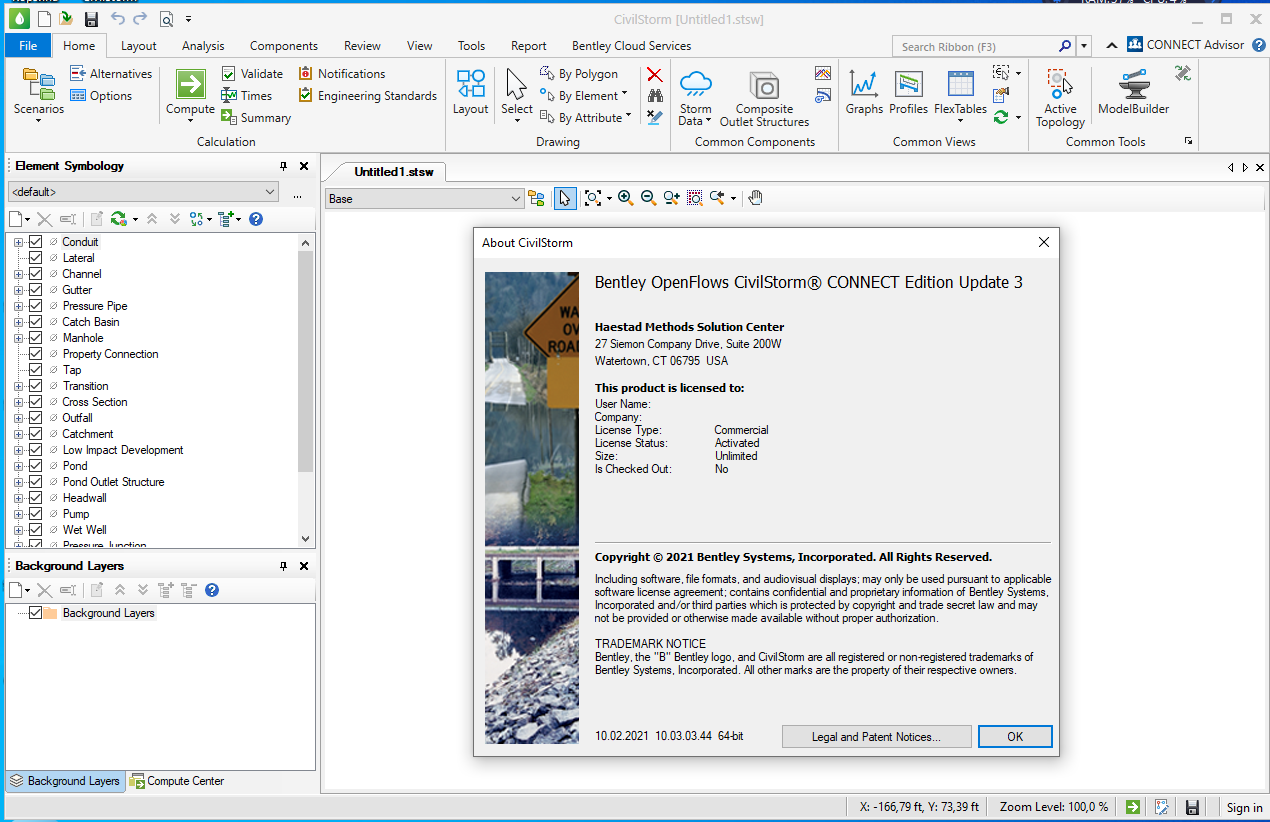Close the About CivilStorm dialog
Viewport: 1270px width, 822px height.
pyautogui.click(x=1043, y=242)
